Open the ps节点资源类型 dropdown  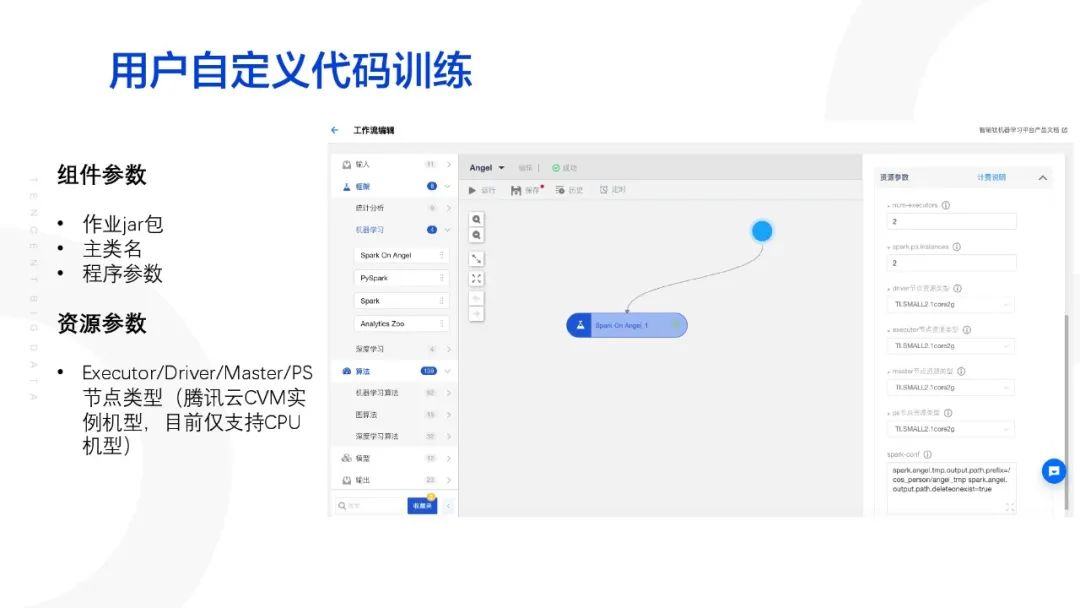coord(951,429)
